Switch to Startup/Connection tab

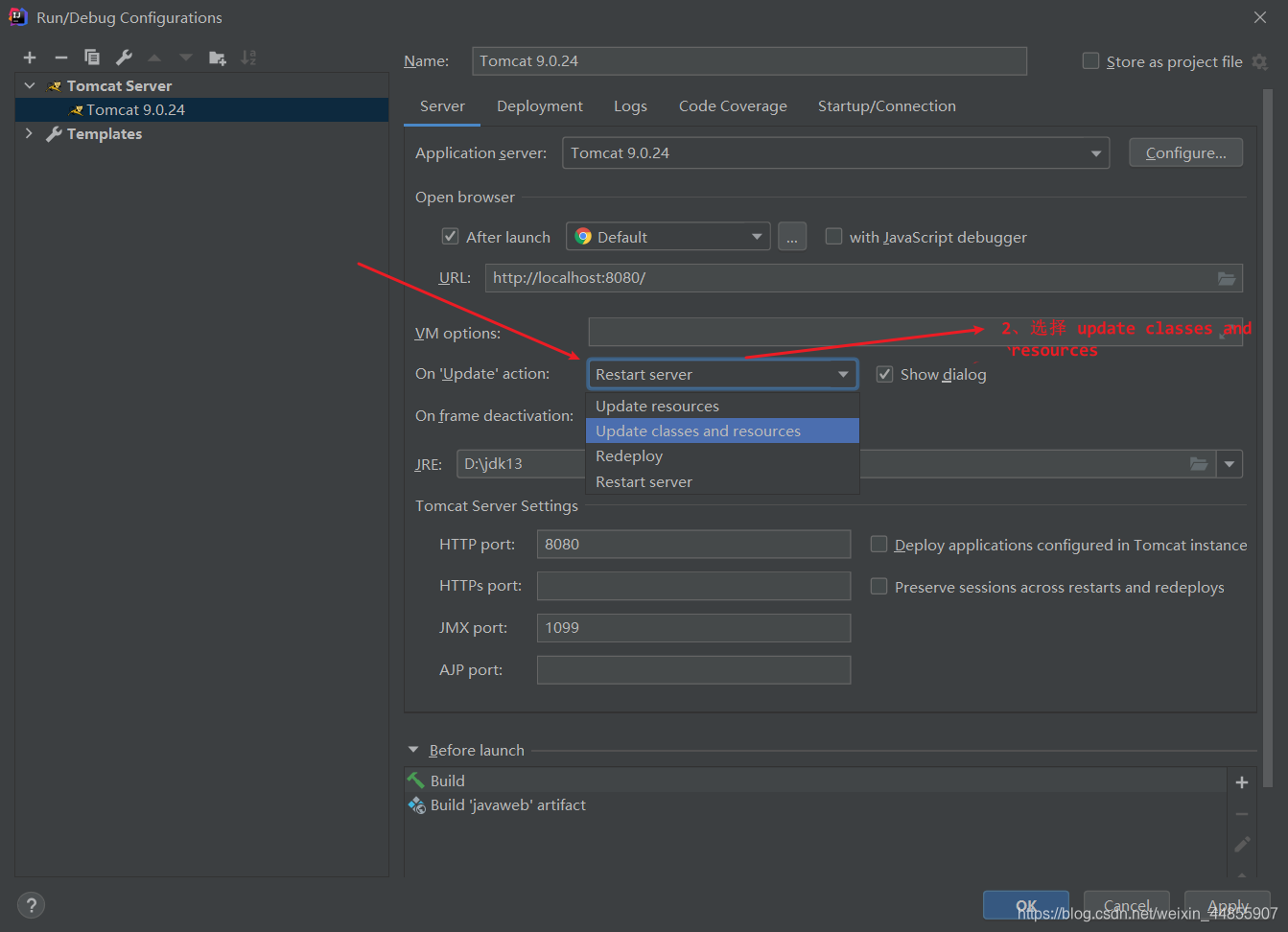coord(887,106)
